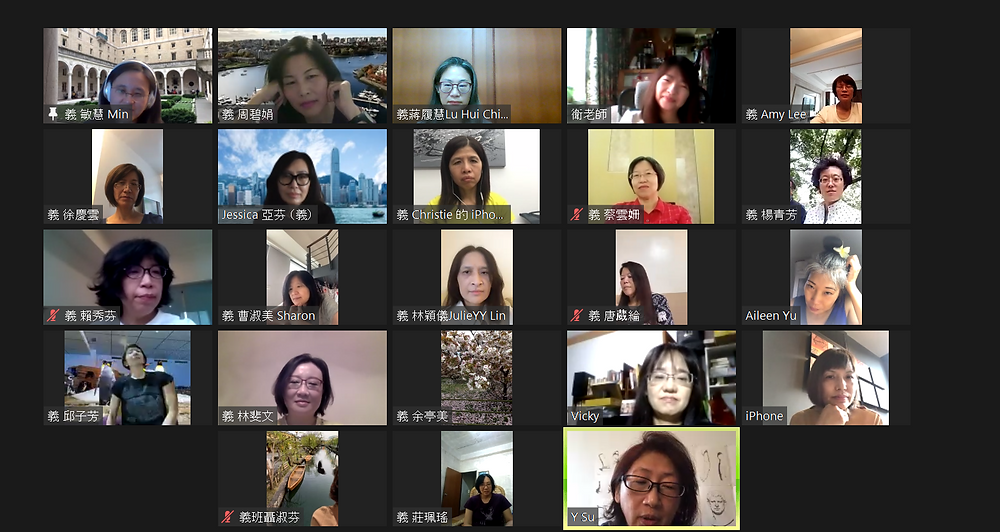This screenshot has height=532, width=1000.
Task: Click muted microphone icon on 班聶淑芬's tile
Action: click(x=228, y=517)
